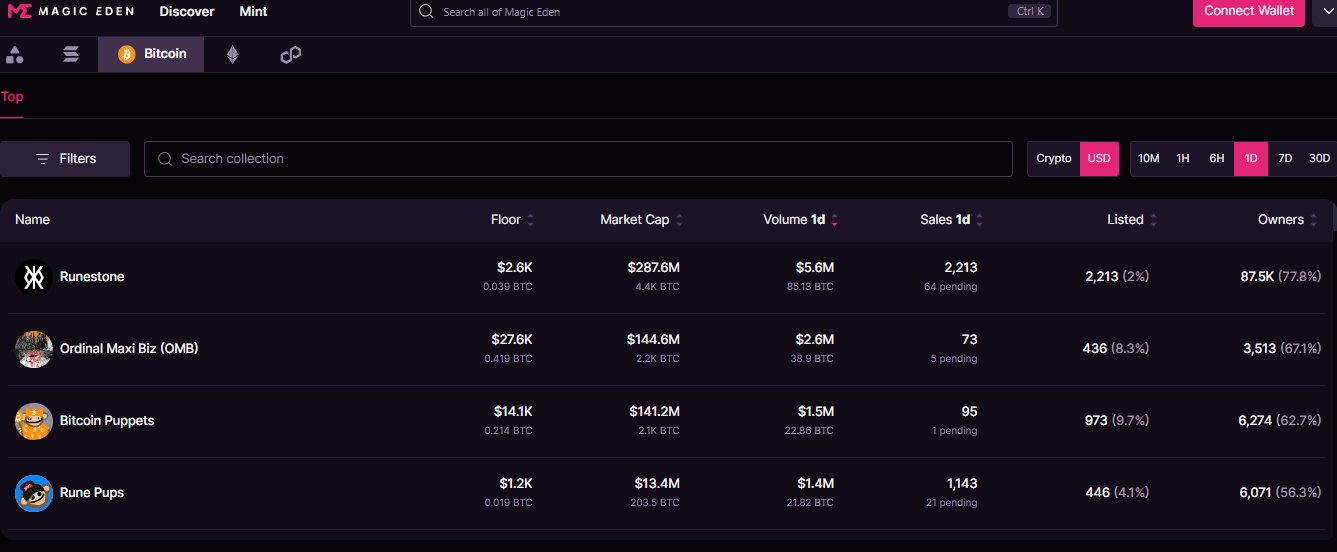Sort by Market Cap column
Image resolution: width=1337 pixels, height=552 pixels.
641,219
